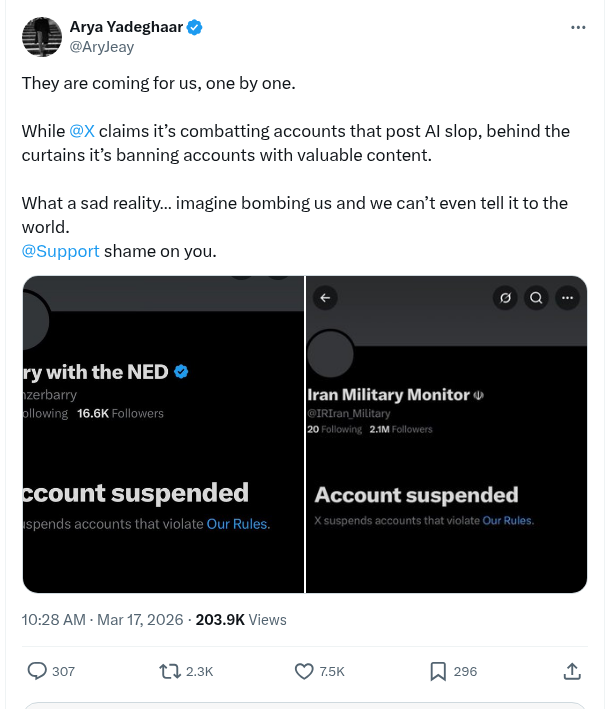608x709 pixels.
Task: Like the tweet with heart icon
Action: tap(303, 671)
